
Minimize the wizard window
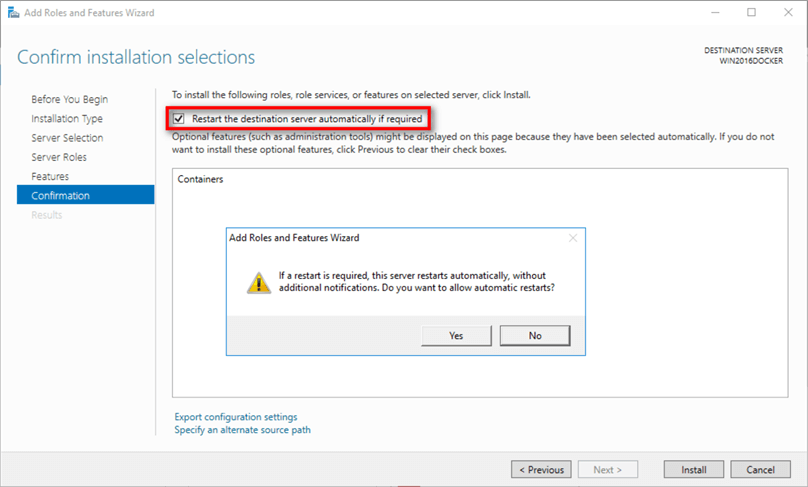pos(716,13)
